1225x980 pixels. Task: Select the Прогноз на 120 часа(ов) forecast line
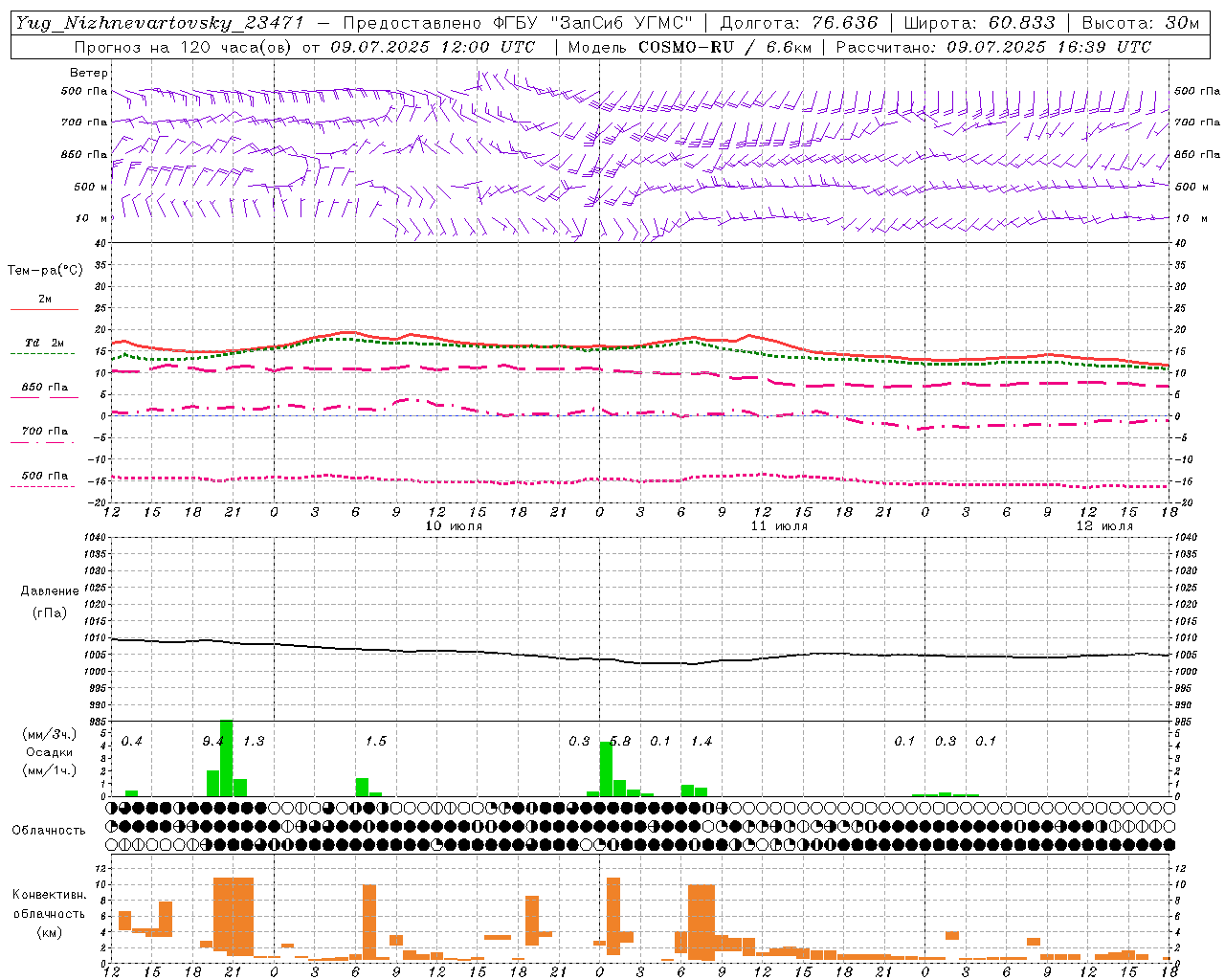[306, 47]
